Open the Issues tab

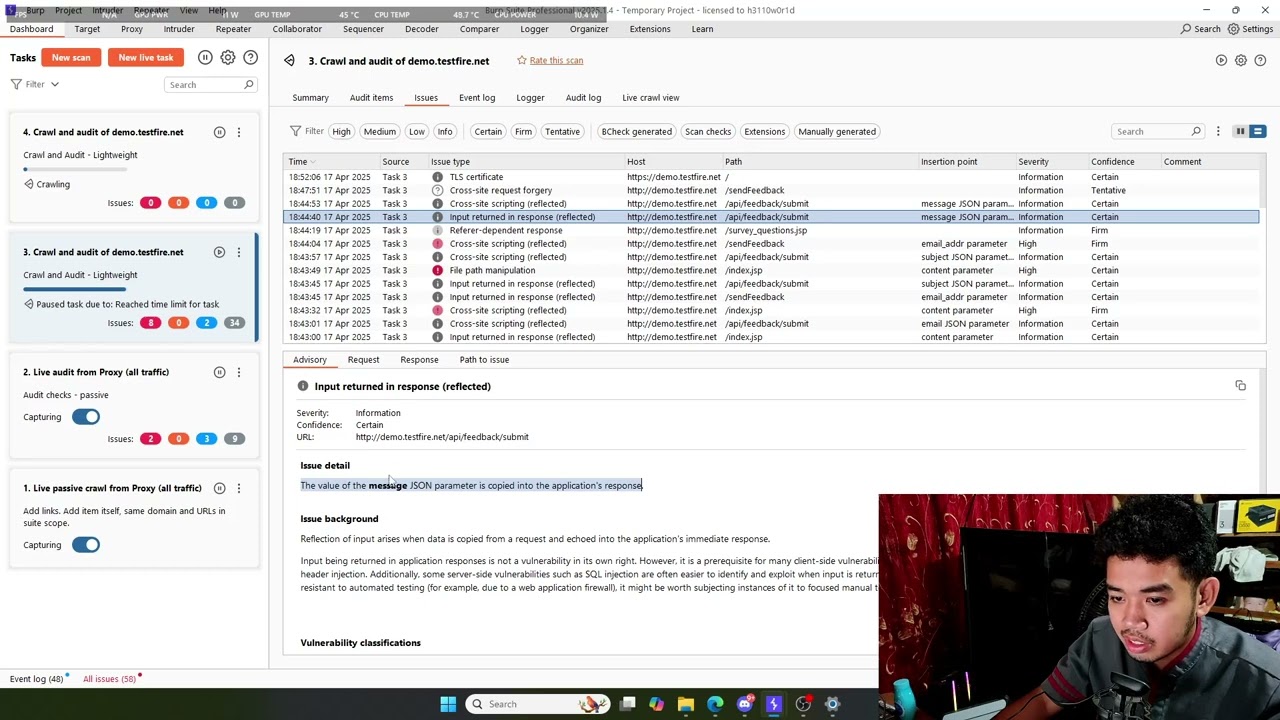pyautogui.click(x=426, y=98)
